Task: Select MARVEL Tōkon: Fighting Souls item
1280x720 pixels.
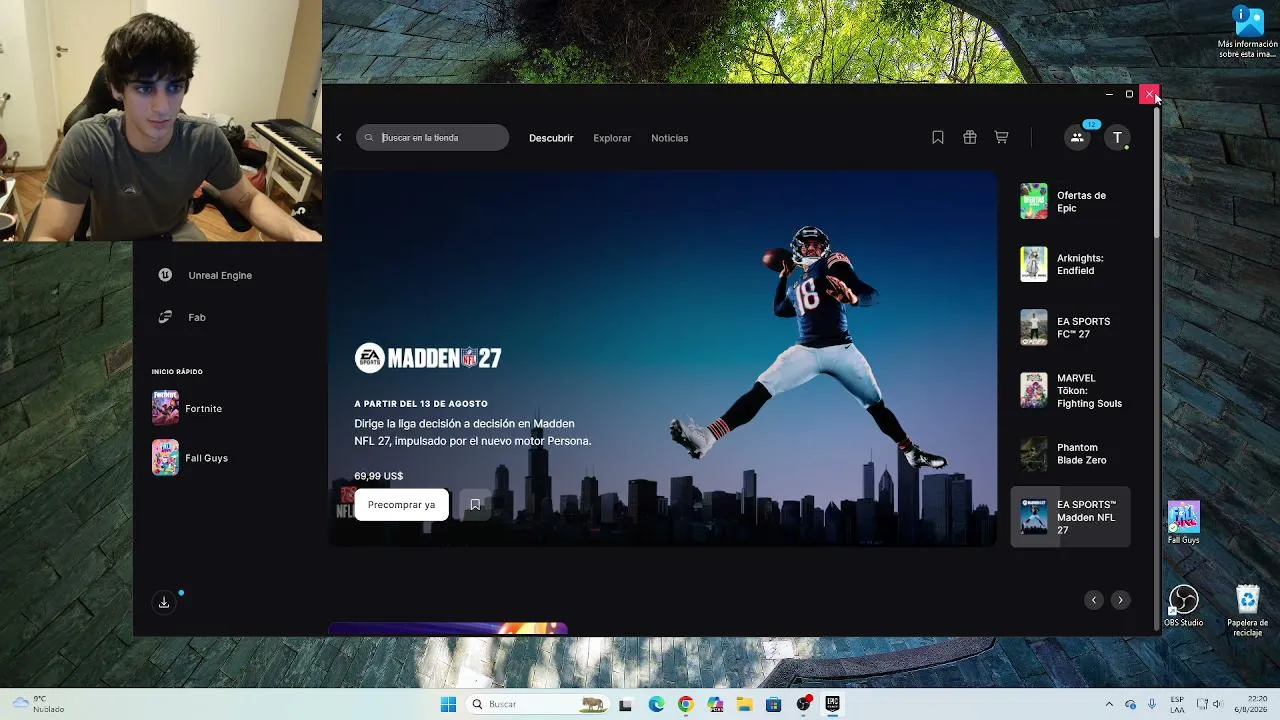Action: click(x=1070, y=391)
